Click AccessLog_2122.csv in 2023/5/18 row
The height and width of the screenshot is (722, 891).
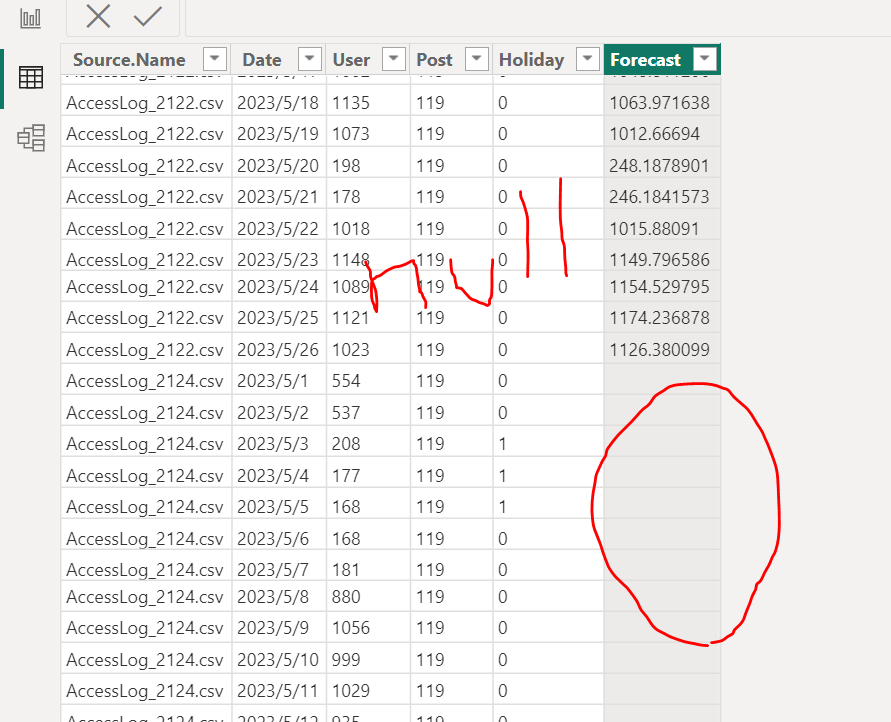145,103
